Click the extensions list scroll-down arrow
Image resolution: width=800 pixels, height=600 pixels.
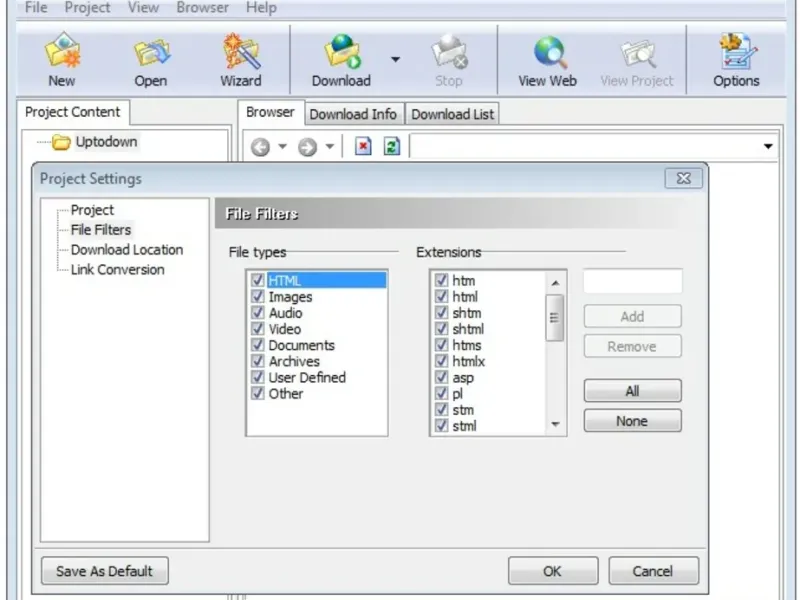click(555, 424)
